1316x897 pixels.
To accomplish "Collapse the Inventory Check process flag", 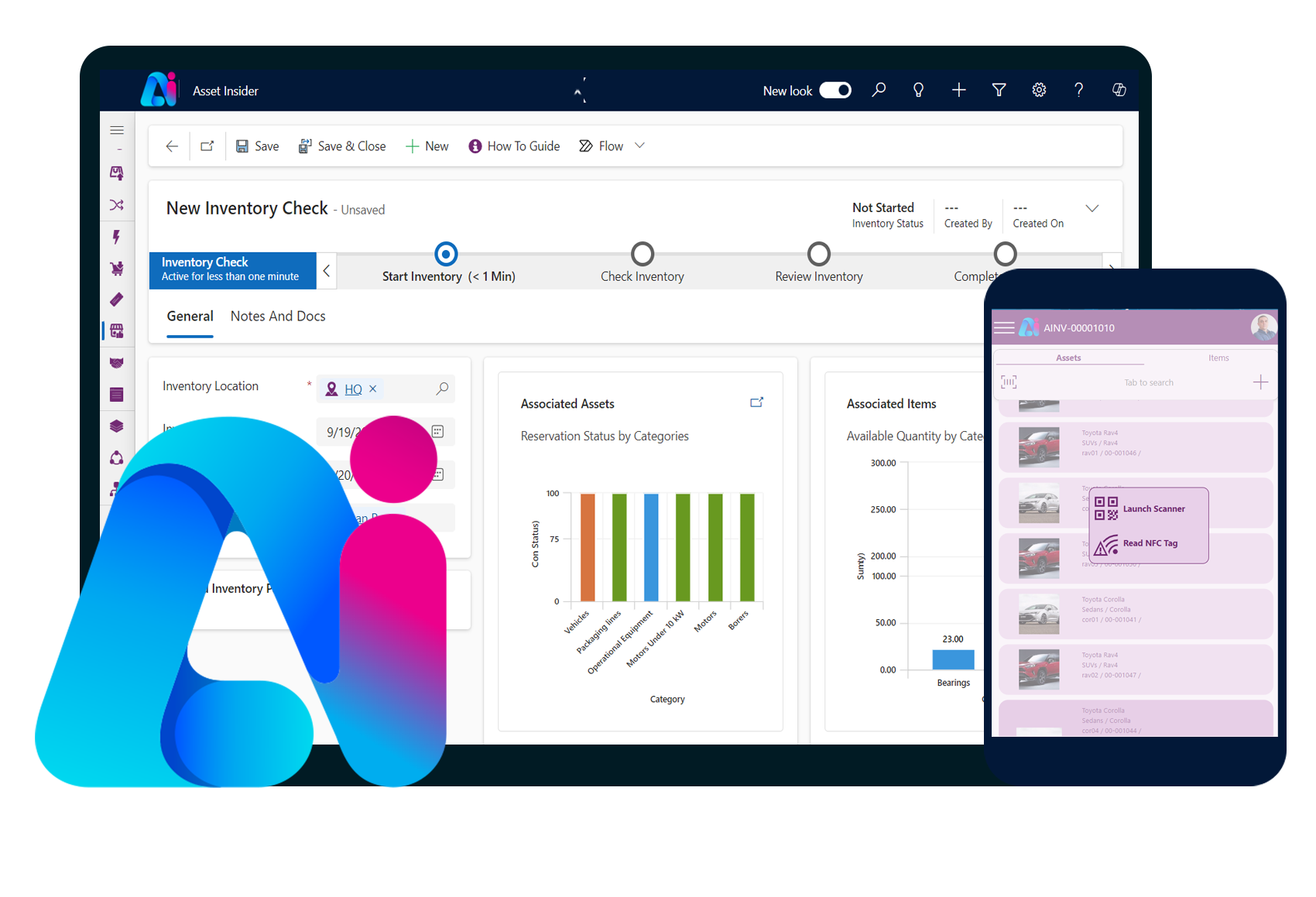I will click(x=327, y=271).
